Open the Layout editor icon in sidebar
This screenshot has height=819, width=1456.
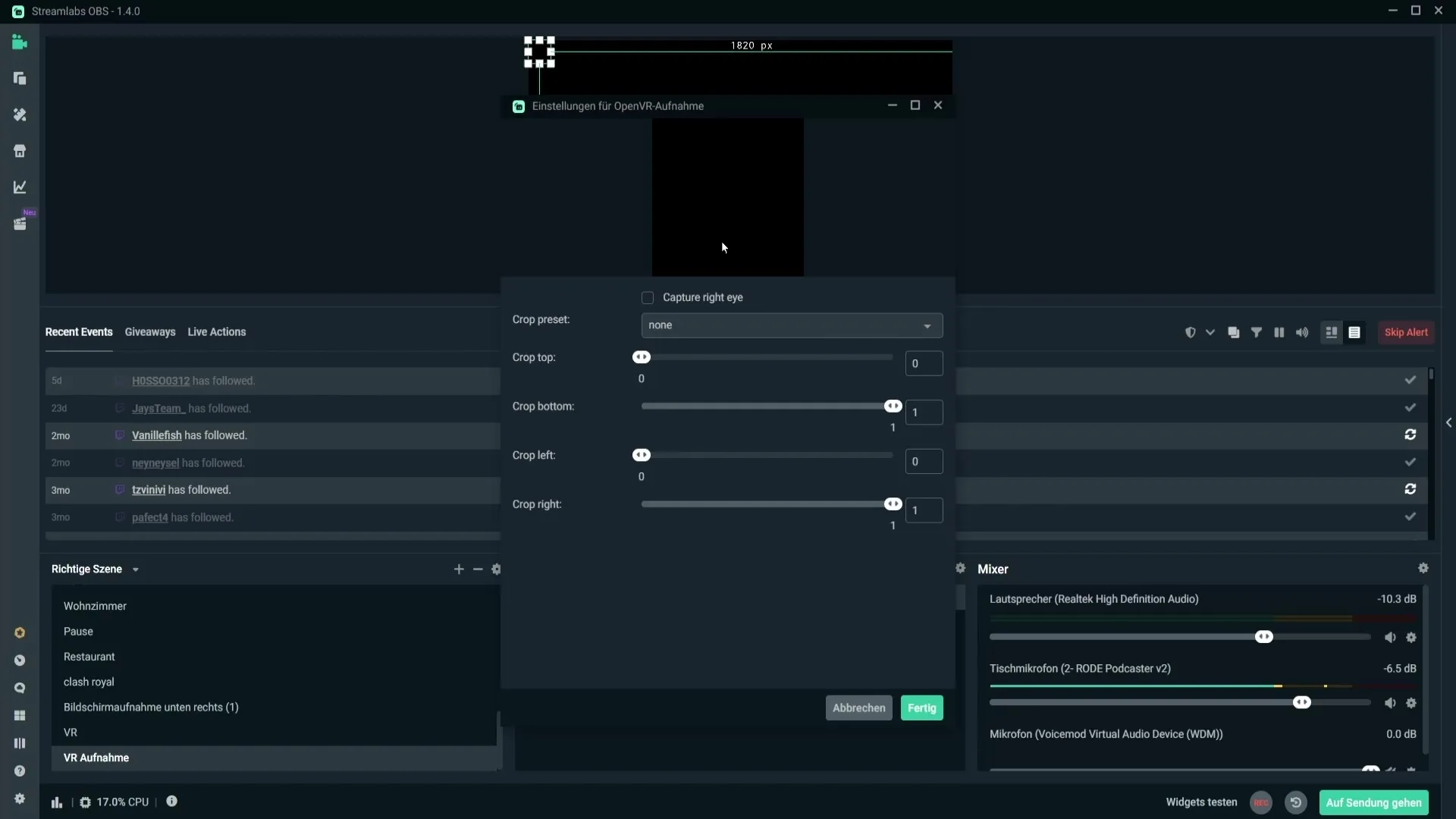(x=20, y=79)
